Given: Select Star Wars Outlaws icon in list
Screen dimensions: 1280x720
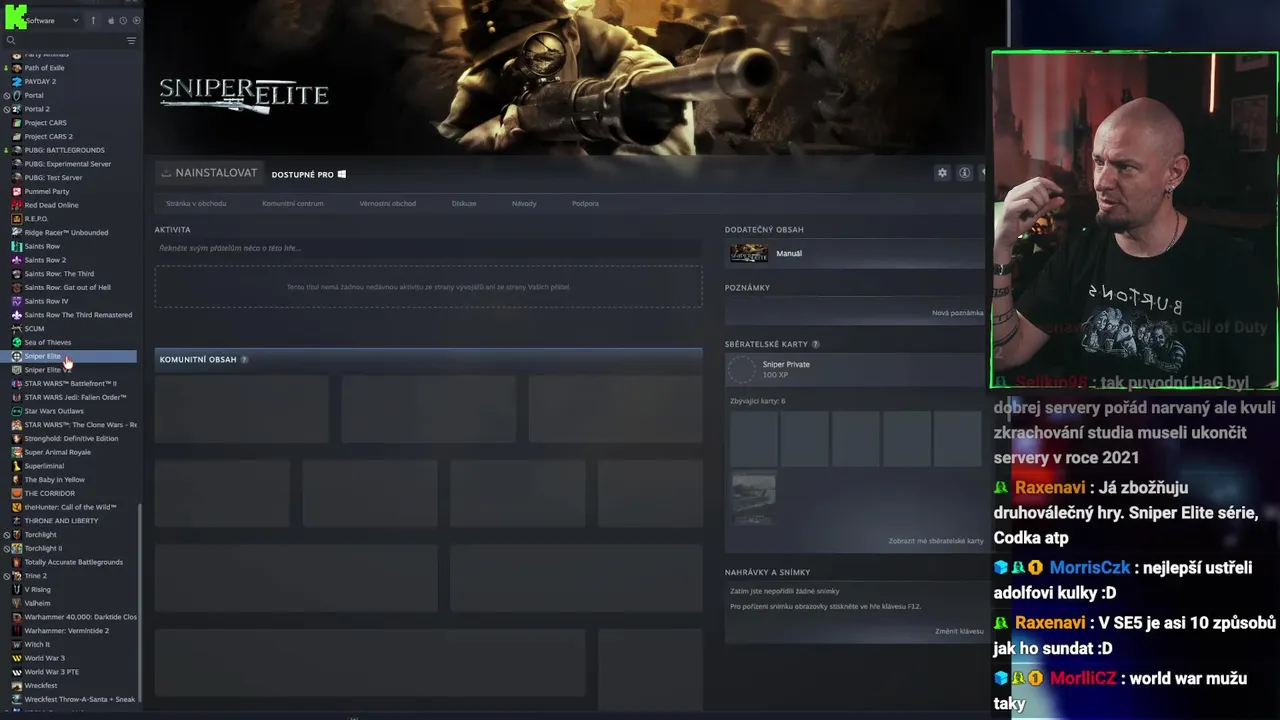Looking at the screenshot, I should pos(16,411).
